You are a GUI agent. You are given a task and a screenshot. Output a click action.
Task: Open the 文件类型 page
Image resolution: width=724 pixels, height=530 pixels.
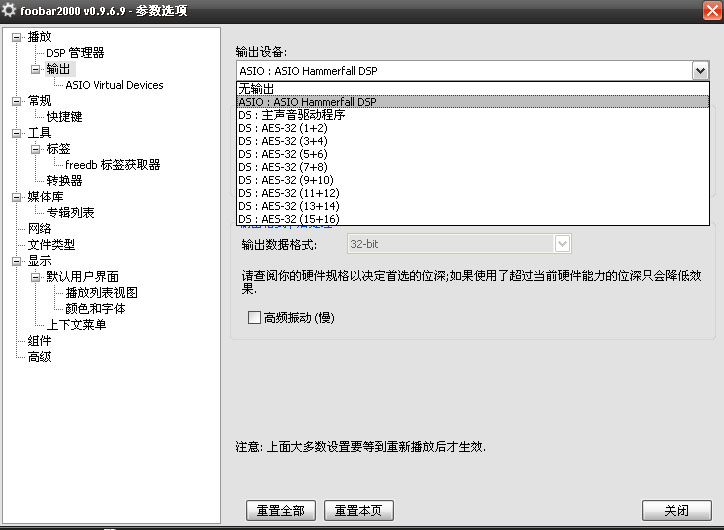coord(51,245)
